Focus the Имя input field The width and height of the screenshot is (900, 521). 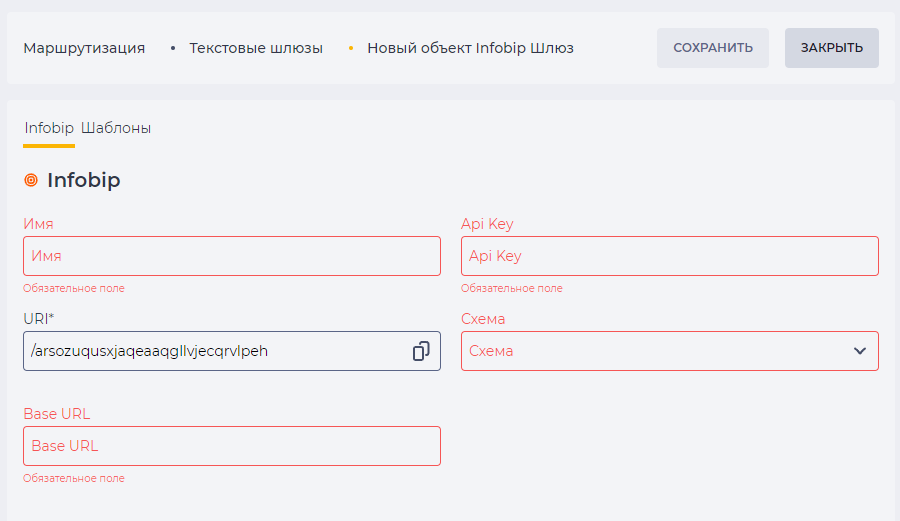pos(232,256)
